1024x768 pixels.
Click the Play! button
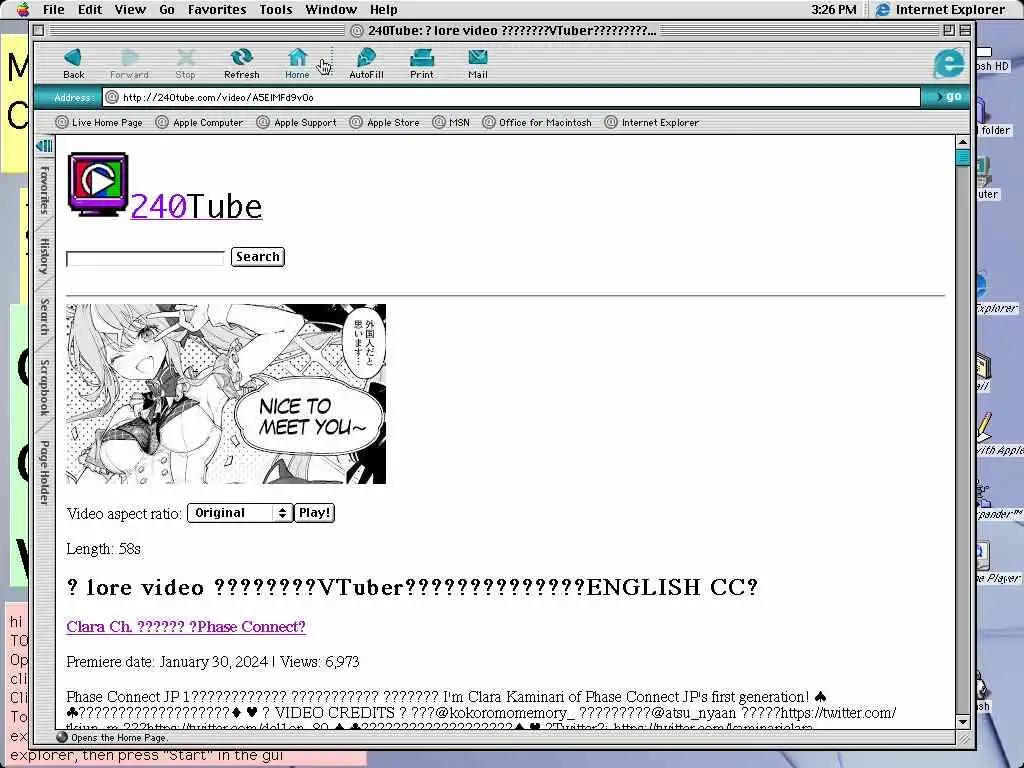pyautogui.click(x=314, y=513)
